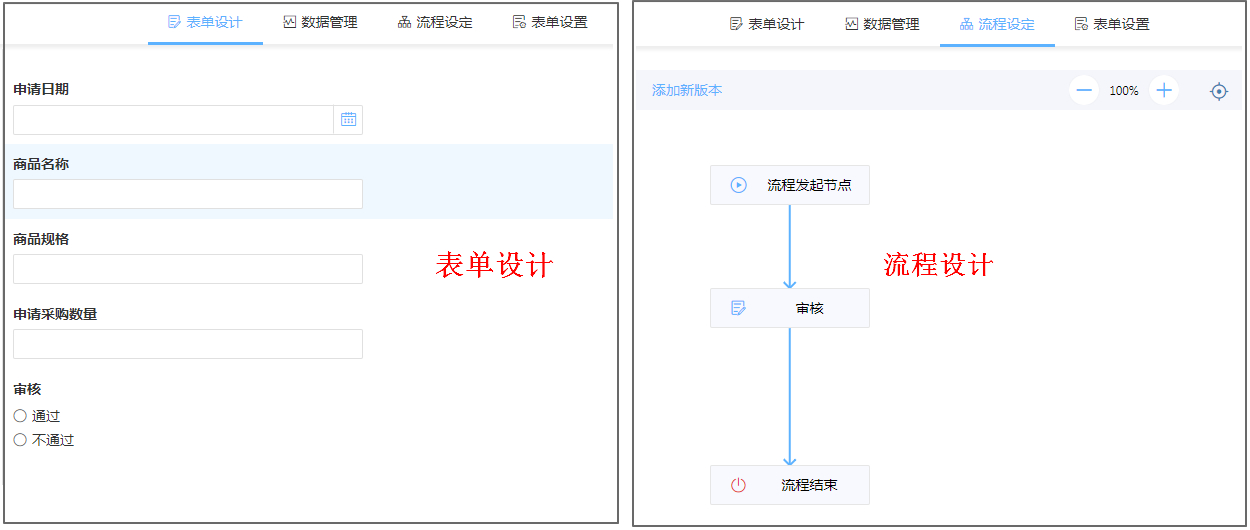
Task: Click the 申请日期 date input field
Action: [173, 120]
